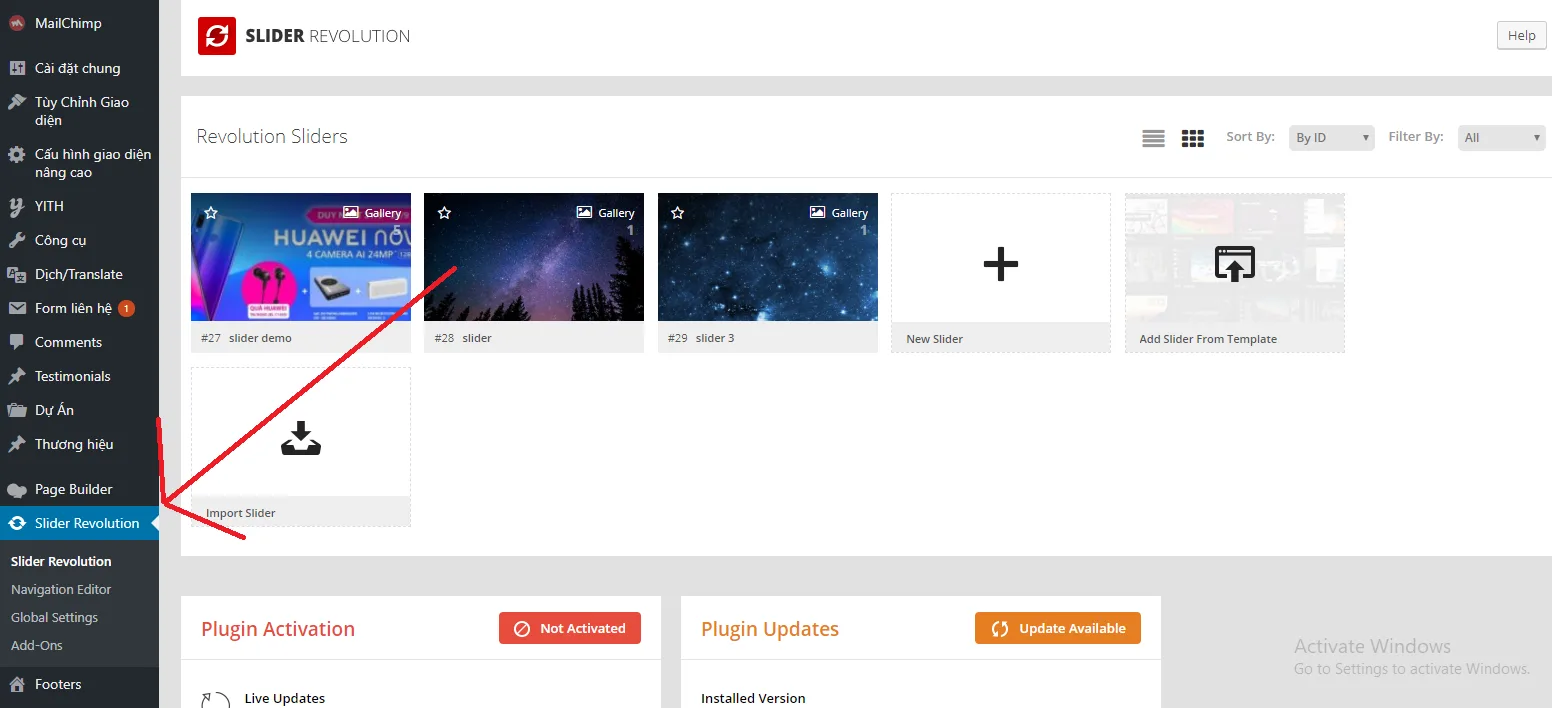
Task: Click the New Slider label
Action: click(x=935, y=339)
